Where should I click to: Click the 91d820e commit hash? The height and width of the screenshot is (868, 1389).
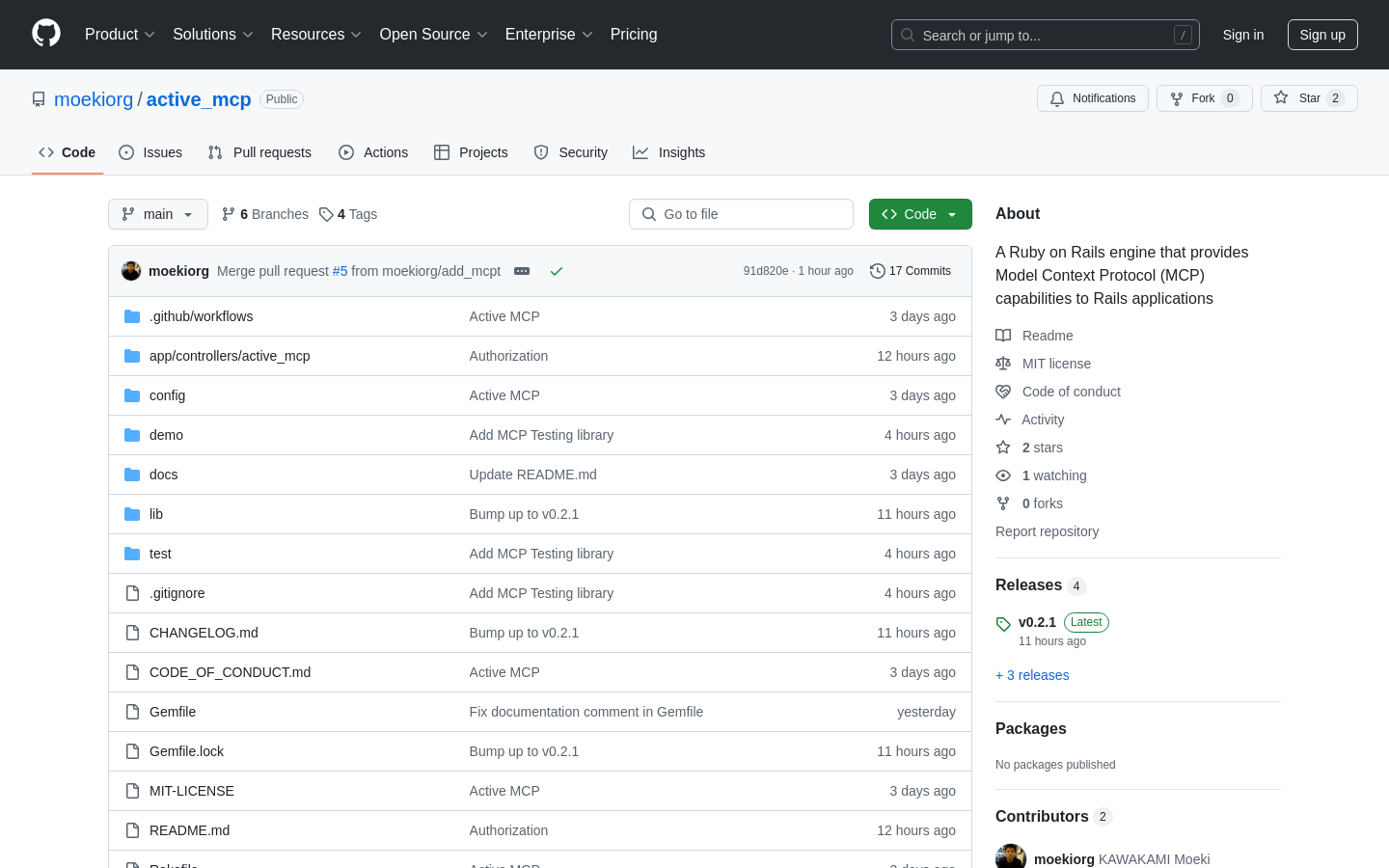tap(766, 271)
